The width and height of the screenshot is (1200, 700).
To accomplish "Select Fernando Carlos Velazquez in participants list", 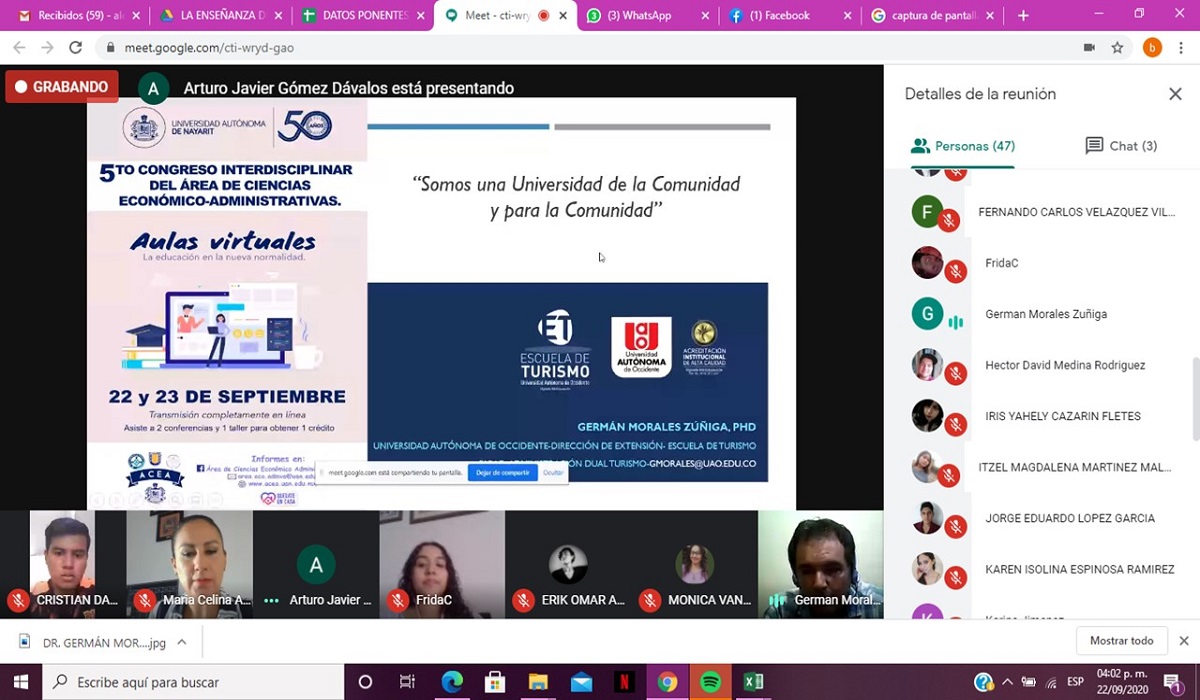I will pyautogui.click(x=1042, y=212).
